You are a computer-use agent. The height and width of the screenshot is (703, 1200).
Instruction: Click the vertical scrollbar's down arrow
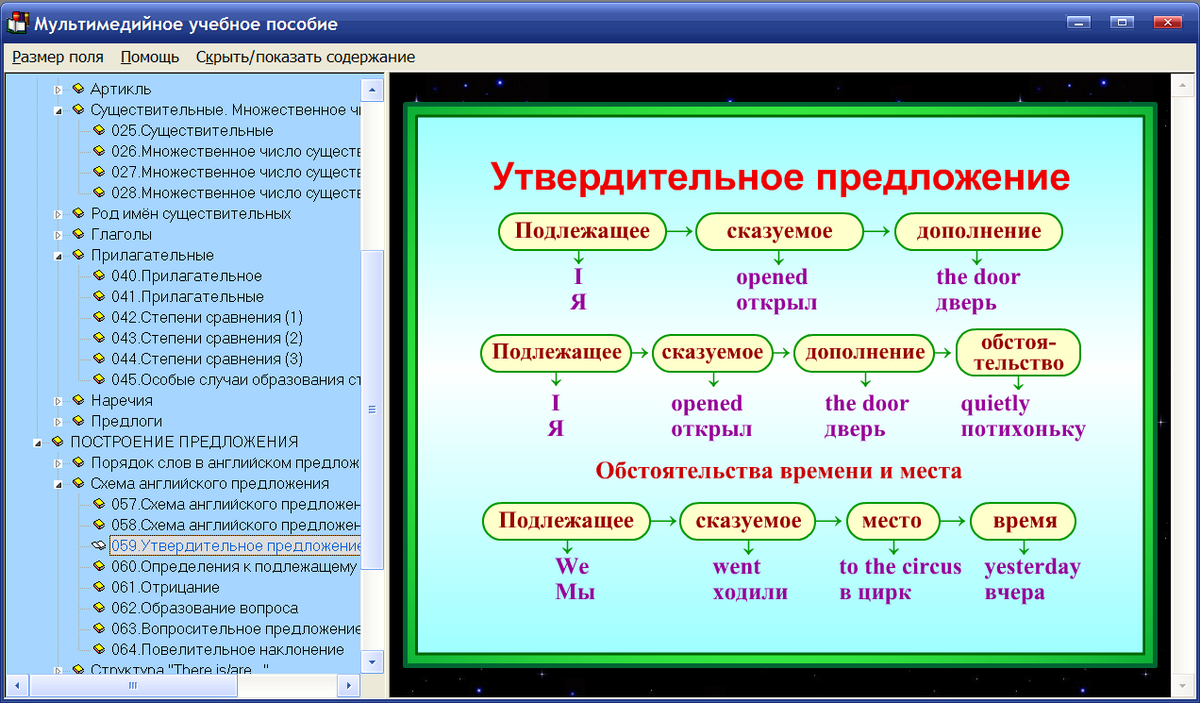pos(371,661)
